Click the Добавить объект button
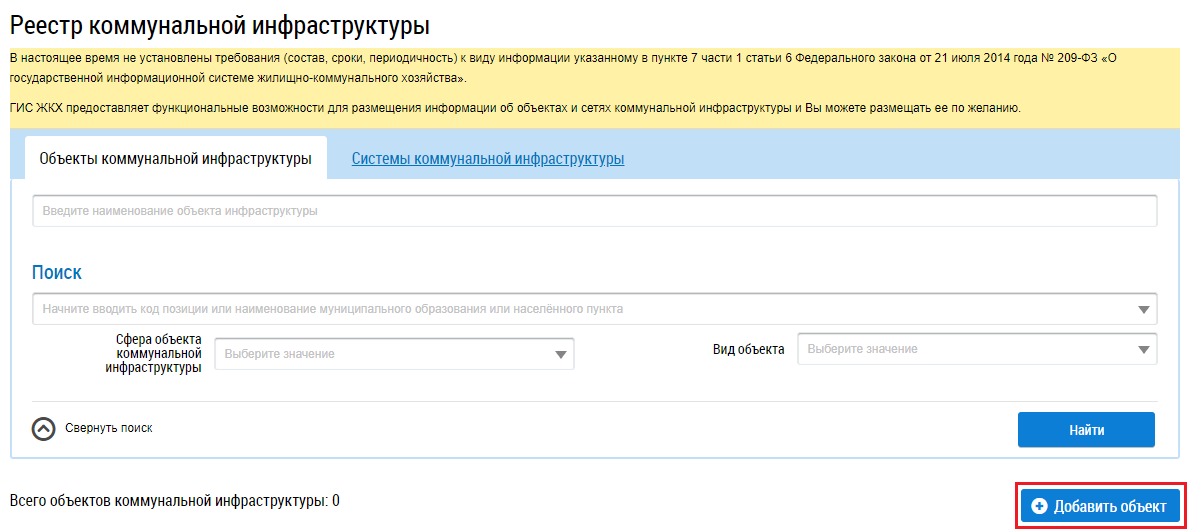 1100,507
